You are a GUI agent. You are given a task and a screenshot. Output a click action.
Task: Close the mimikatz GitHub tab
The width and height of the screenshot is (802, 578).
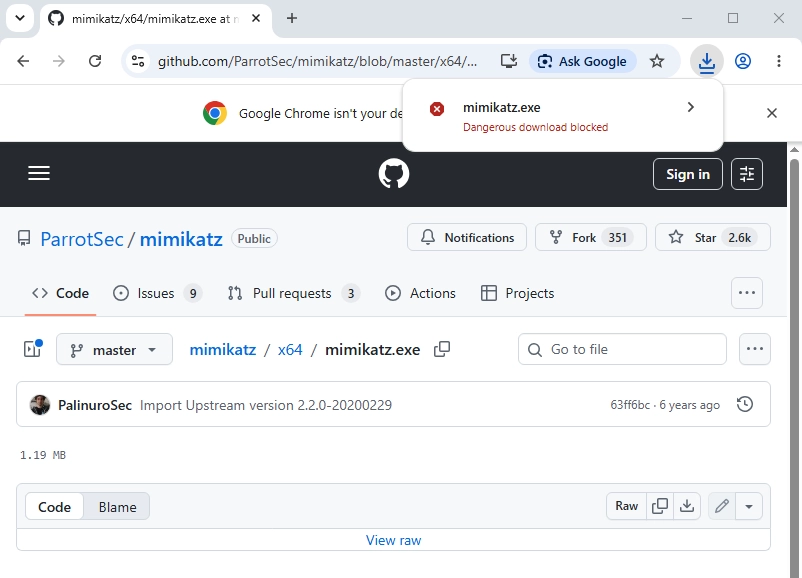(x=256, y=18)
